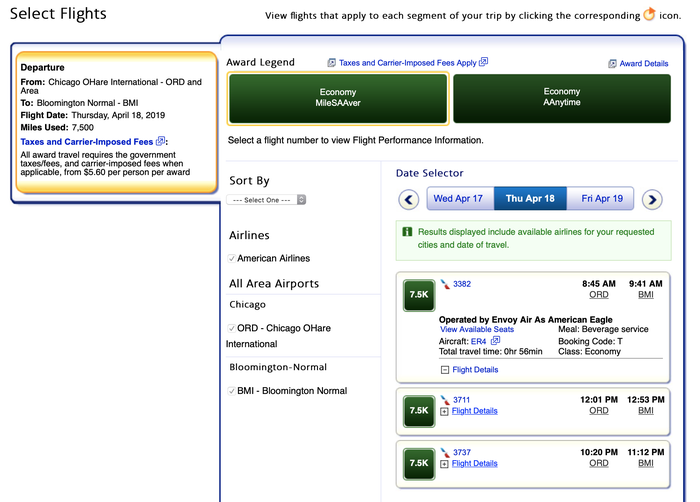Click BMI under 11:12 PM arrival
Image resolution: width=700 pixels, height=502 pixels.
[x=646, y=463]
